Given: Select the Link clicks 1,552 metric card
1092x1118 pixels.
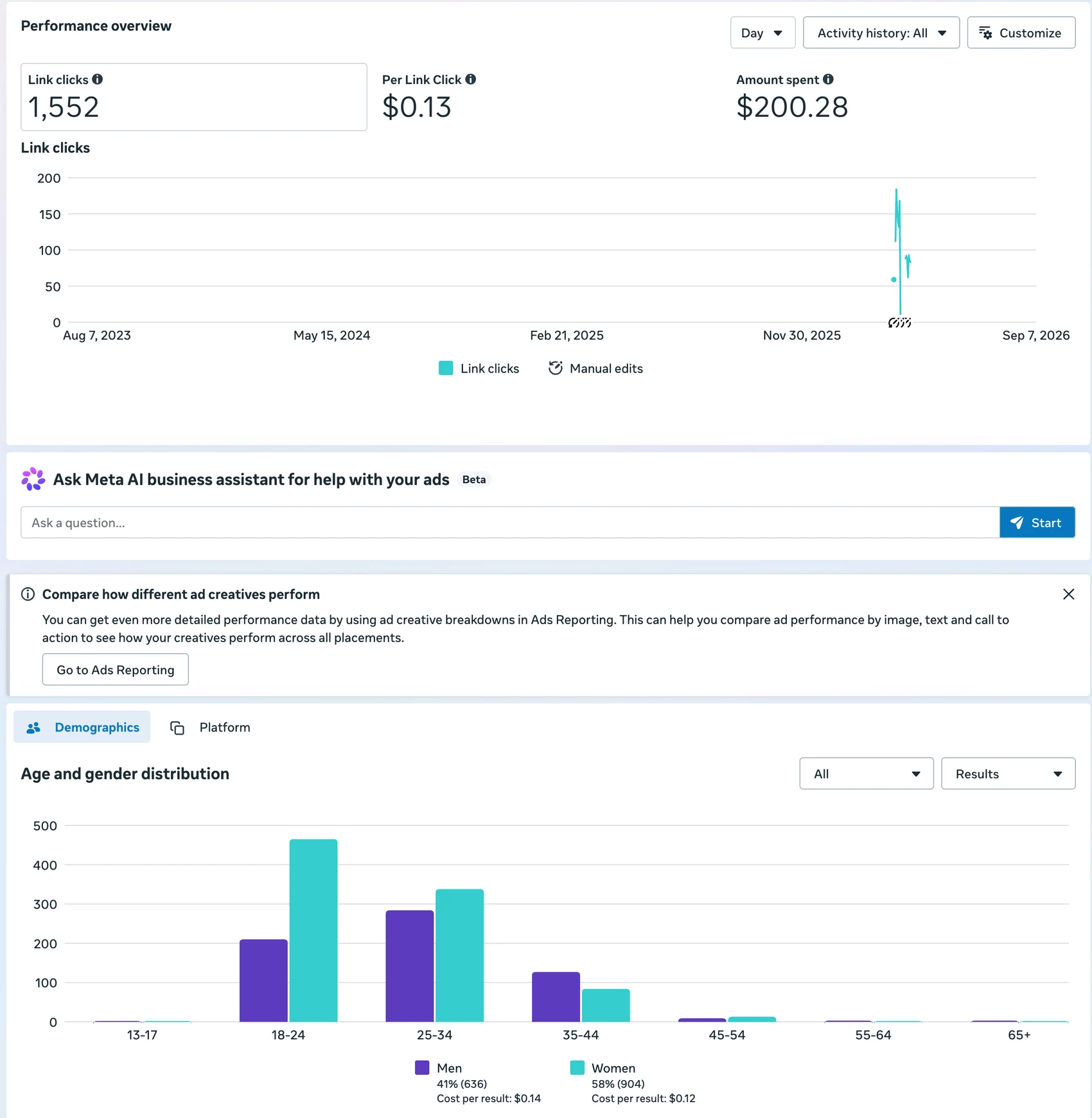Looking at the screenshot, I should 194,97.
